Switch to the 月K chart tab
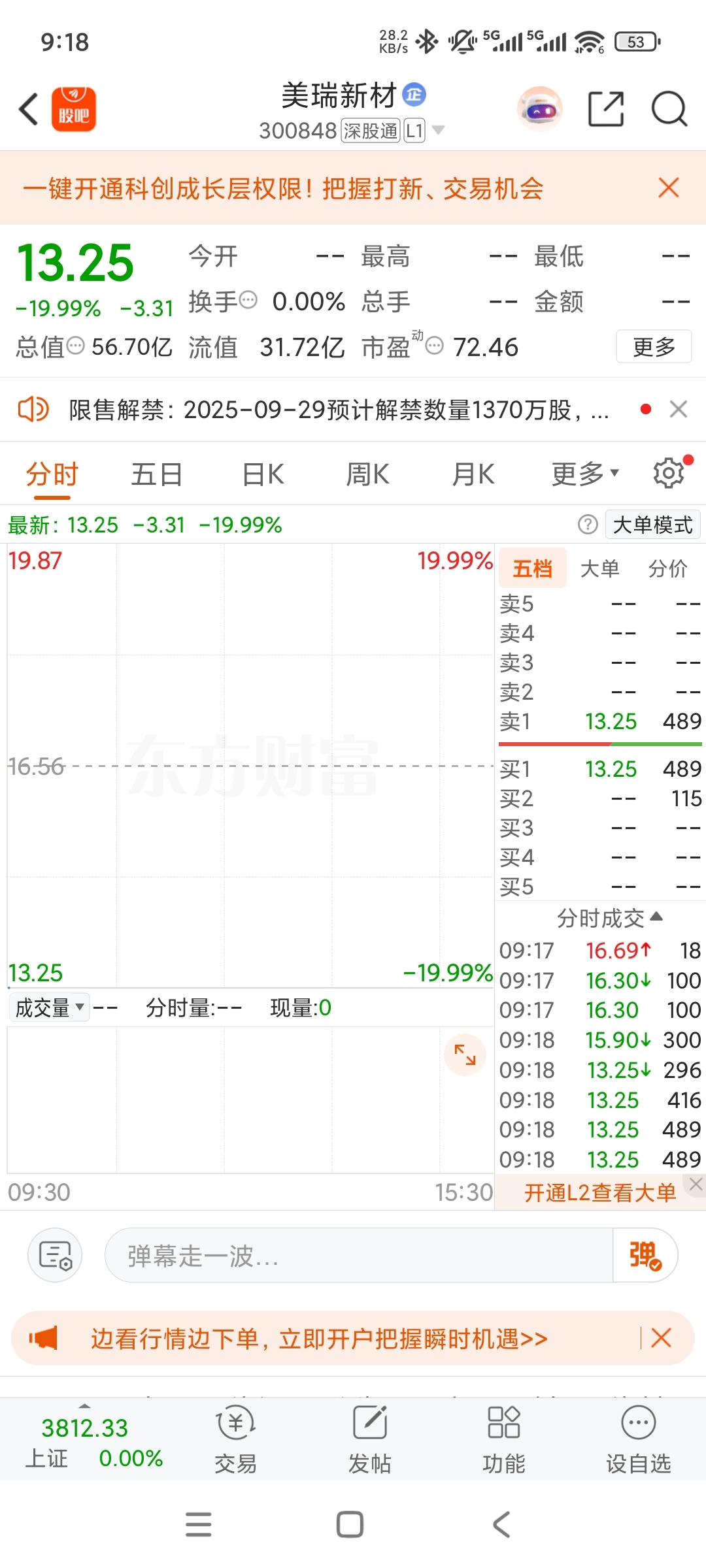Viewport: 706px width, 1568px height. [473, 474]
